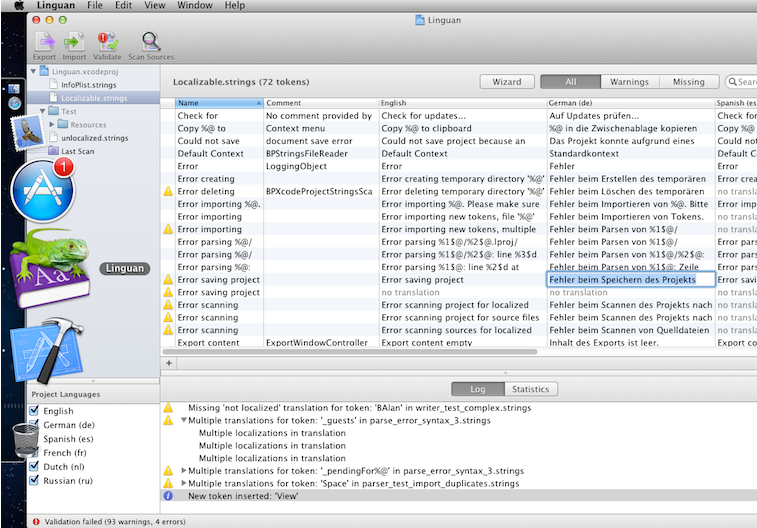Open the Trash in the dock
Image resolution: width=757 pixels, height=528 pixels.
click(26, 441)
